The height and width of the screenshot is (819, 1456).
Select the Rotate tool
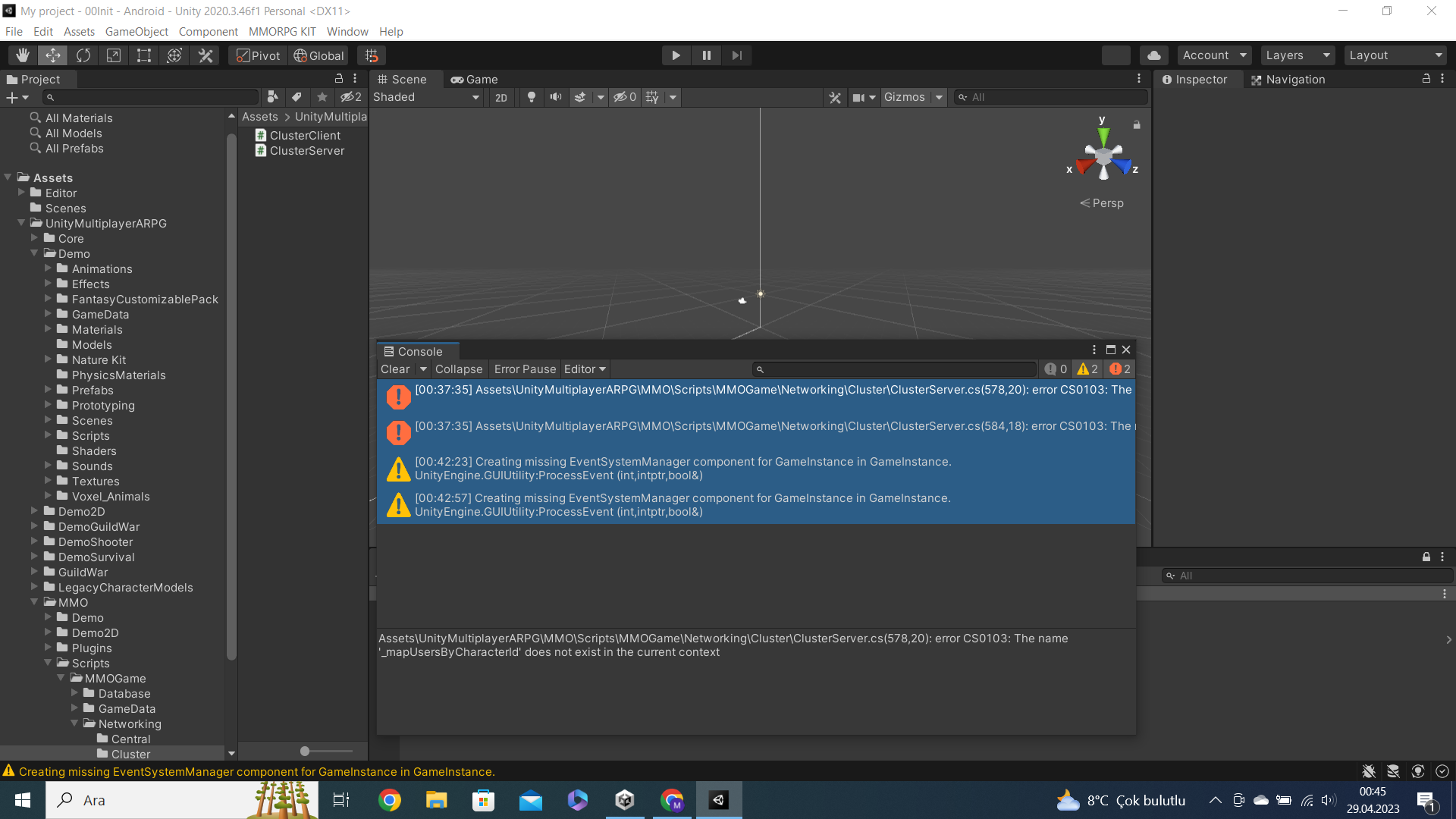coord(83,55)
